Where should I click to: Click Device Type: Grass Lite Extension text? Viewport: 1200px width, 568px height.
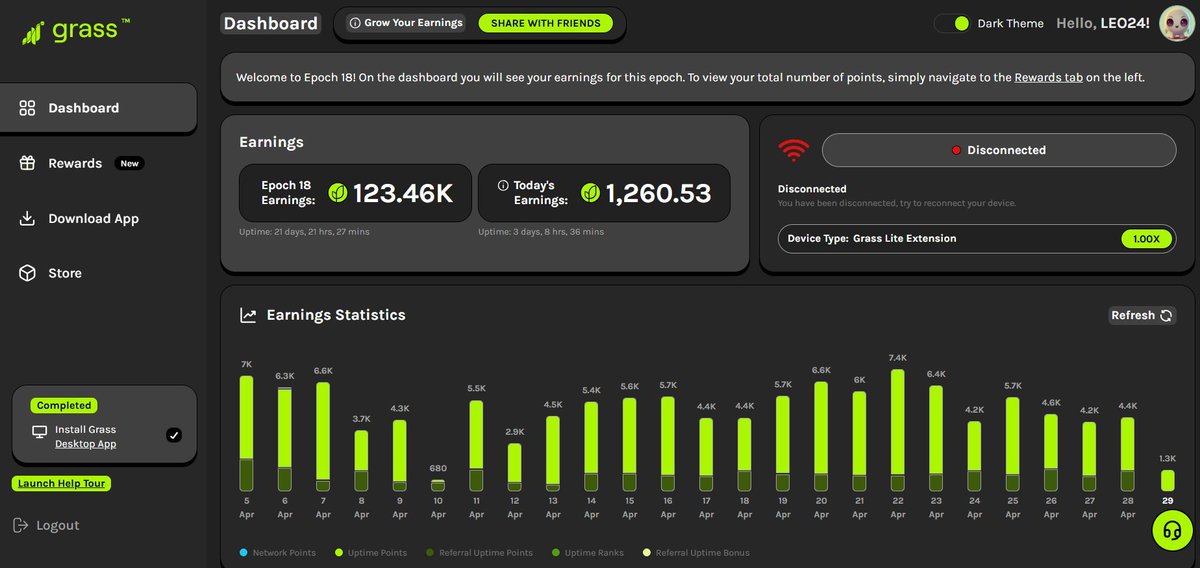tap(872, 239)
